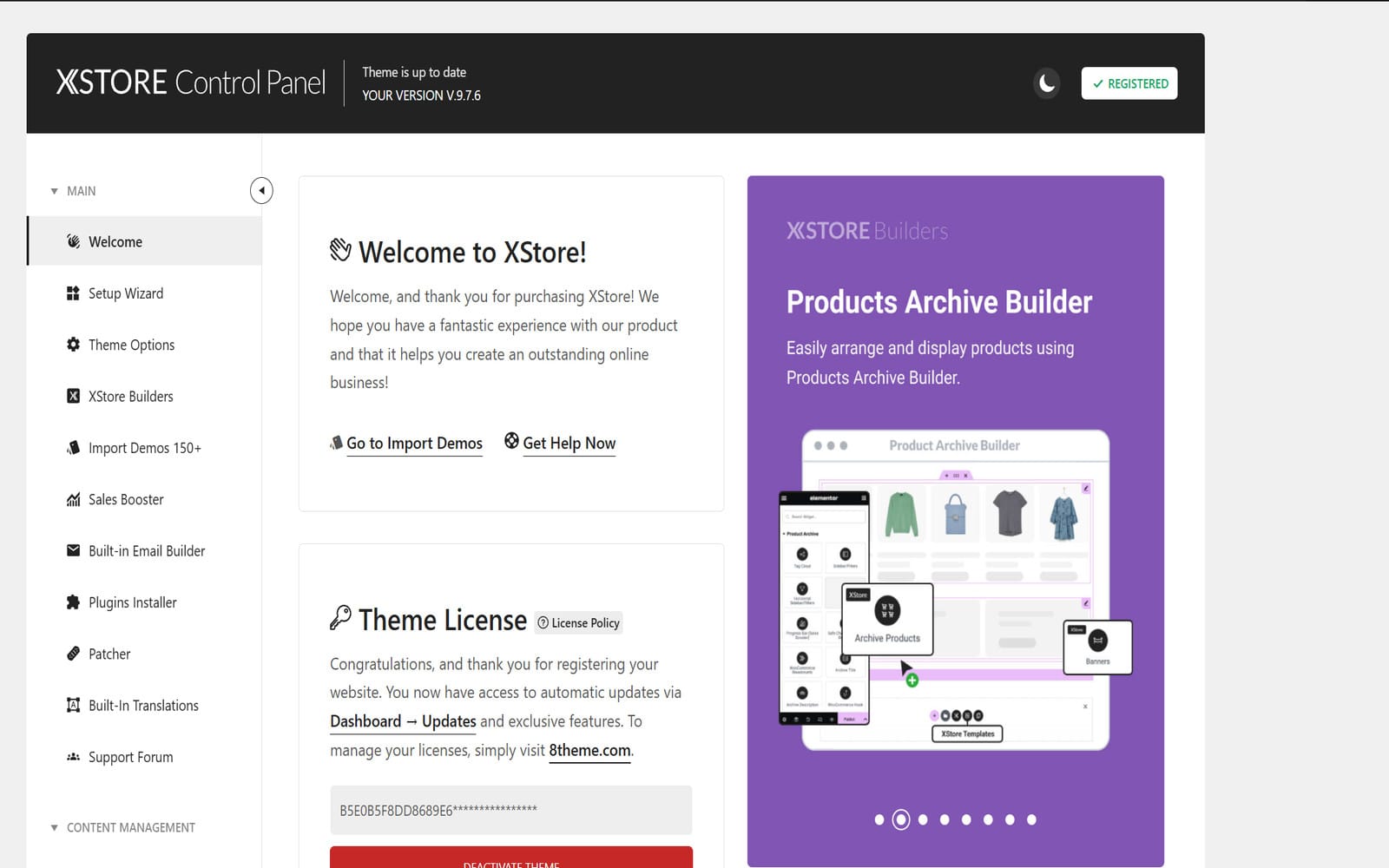Select the fourth carousel dot

pyautogui.click(x=945, y=819)
